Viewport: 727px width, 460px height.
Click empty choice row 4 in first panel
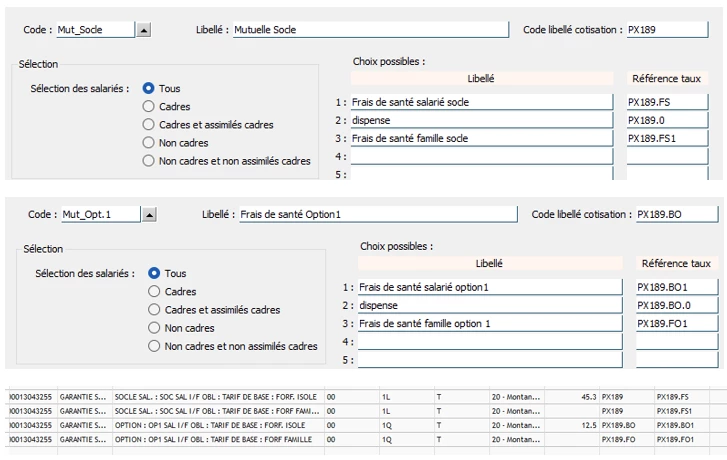pos(480,157)
